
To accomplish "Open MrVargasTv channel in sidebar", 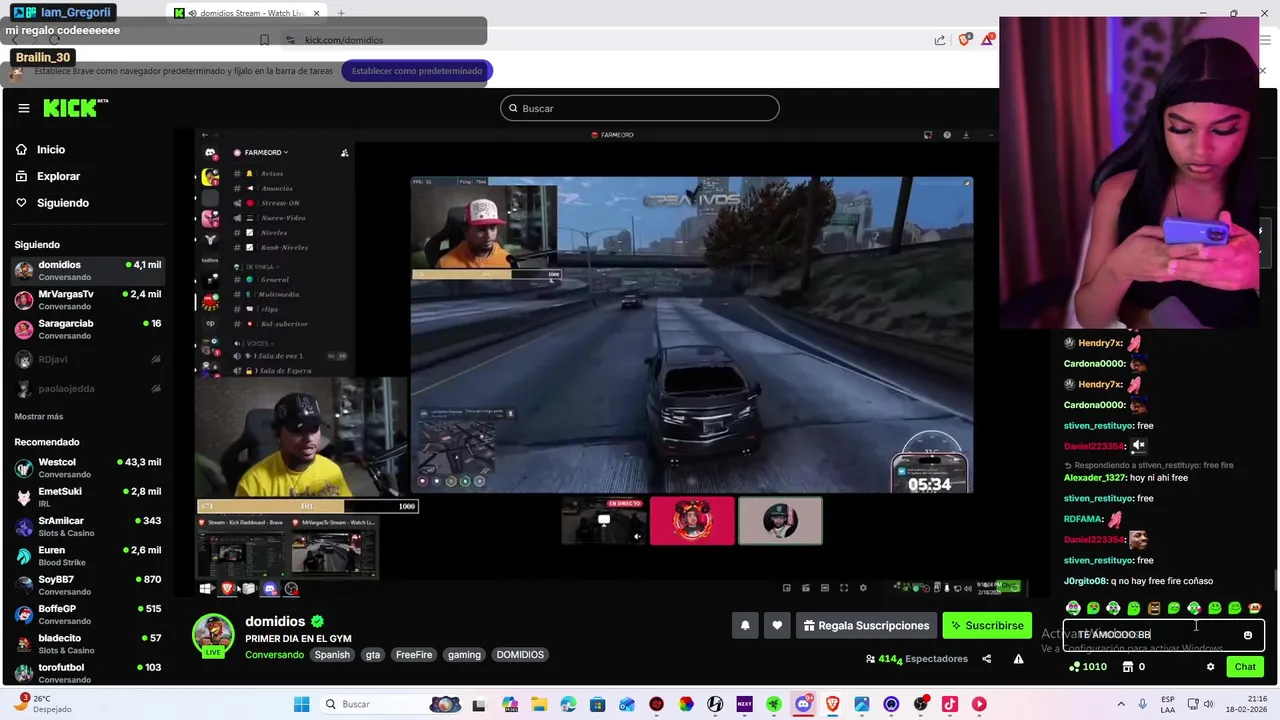I will pos(87,300).
